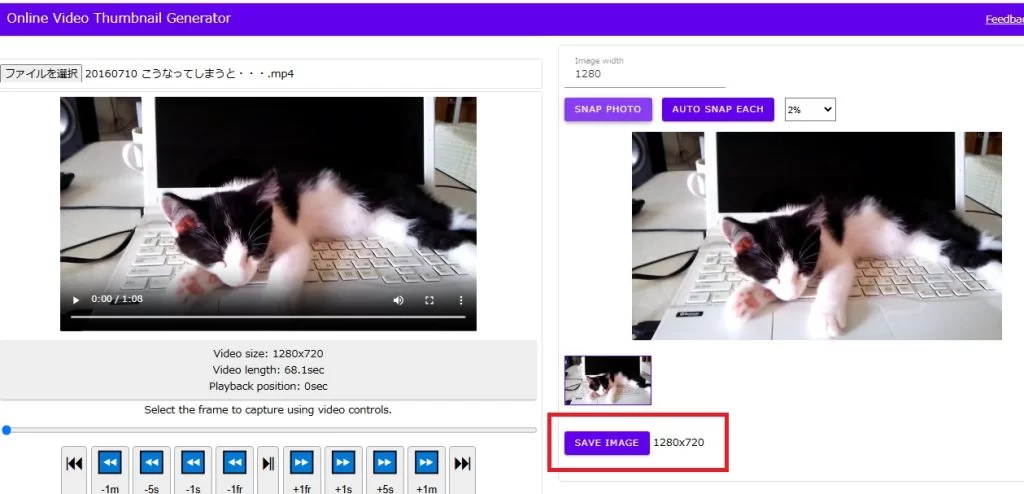Step back one second with -1s
Image resolution: width=1024 pixels, height=494 pixels.
[193, 470]
